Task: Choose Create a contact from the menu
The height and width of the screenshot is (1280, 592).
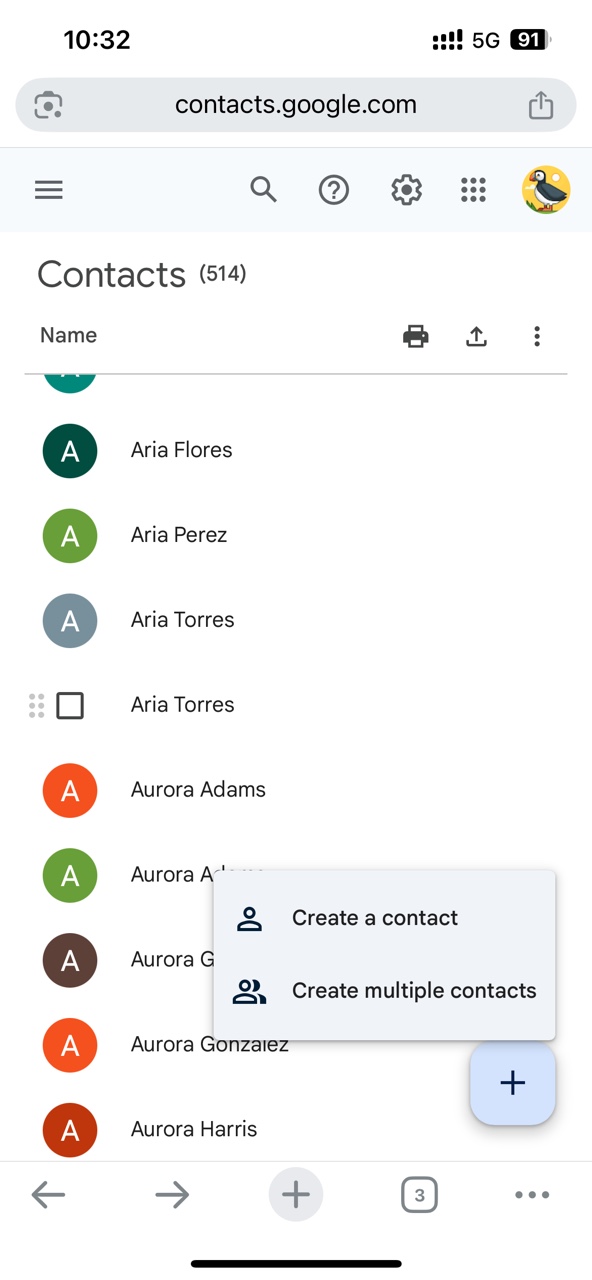Action: (374, 917)
